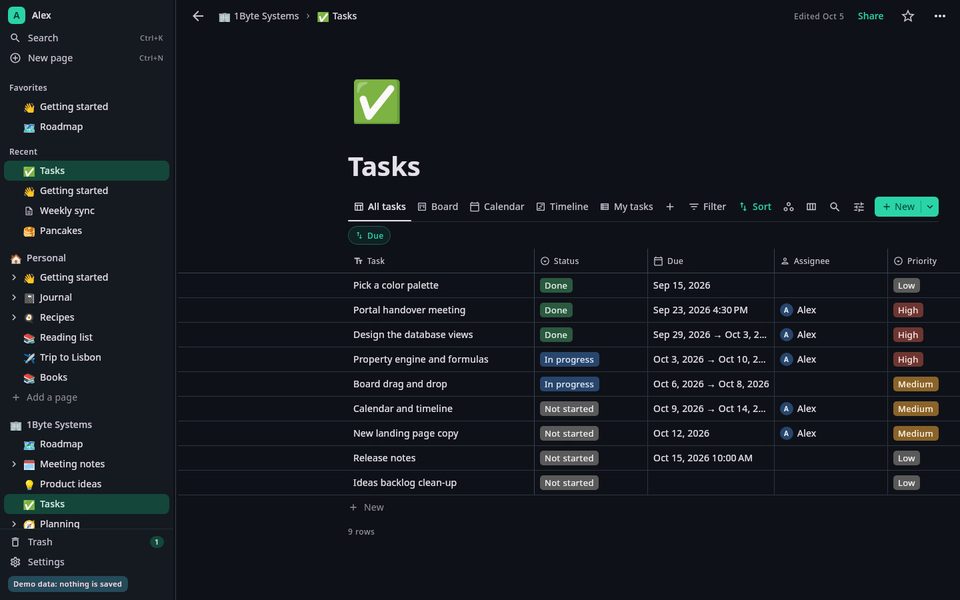Change Priority of Board drag and drop
The width and height of the screenshot is (960, 600).
pos(915,384)
